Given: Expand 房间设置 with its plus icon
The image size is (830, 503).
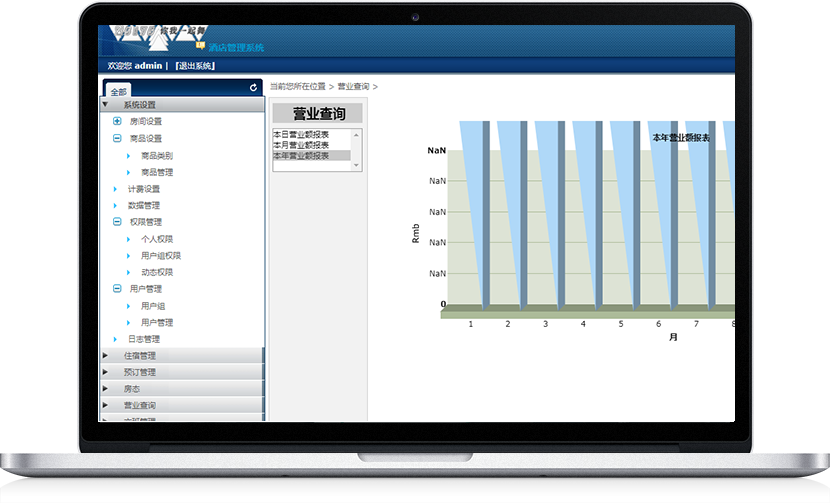Looking at the screenshot, I should 117,121.
